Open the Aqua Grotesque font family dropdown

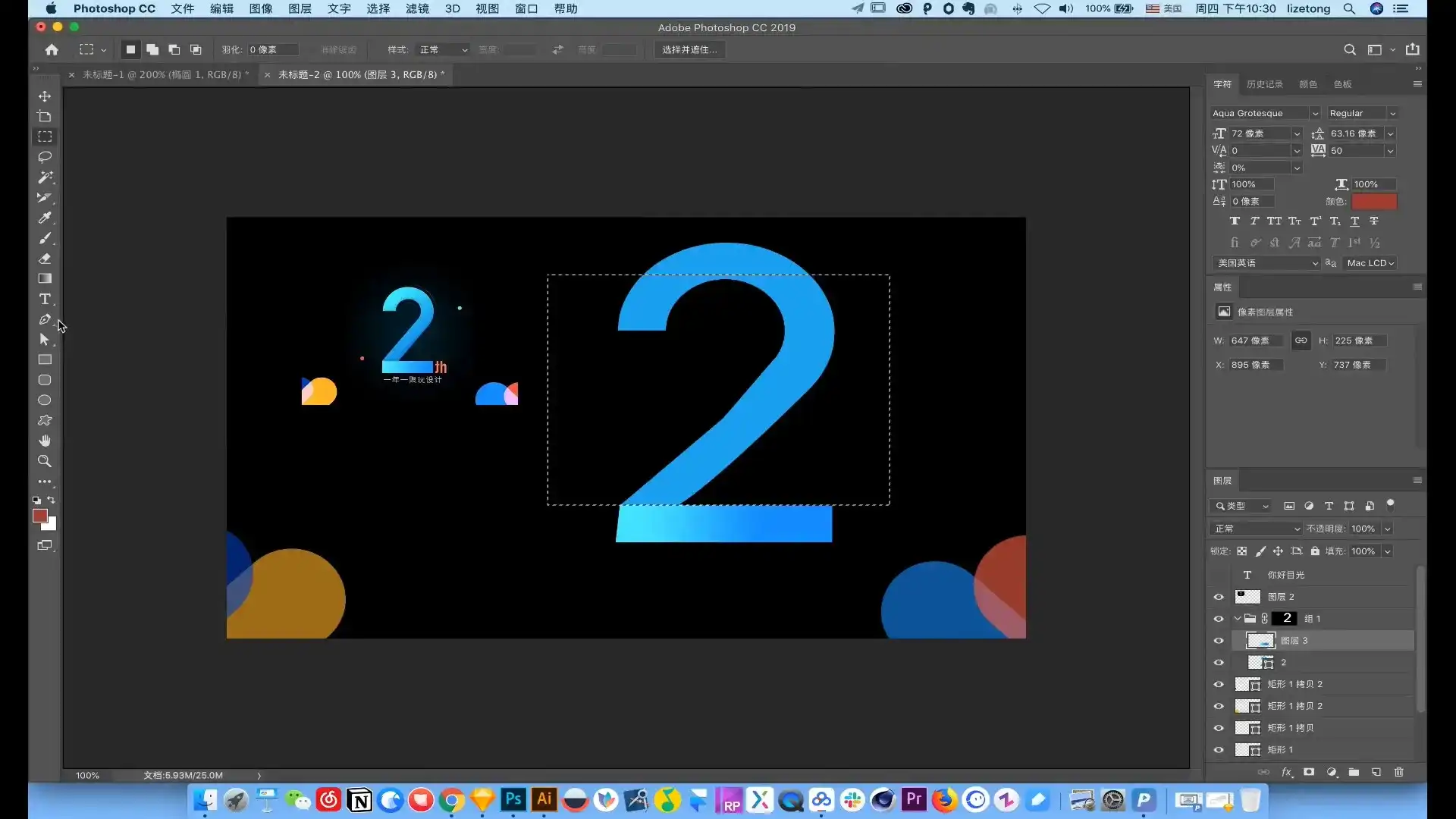coord(1315,113)
